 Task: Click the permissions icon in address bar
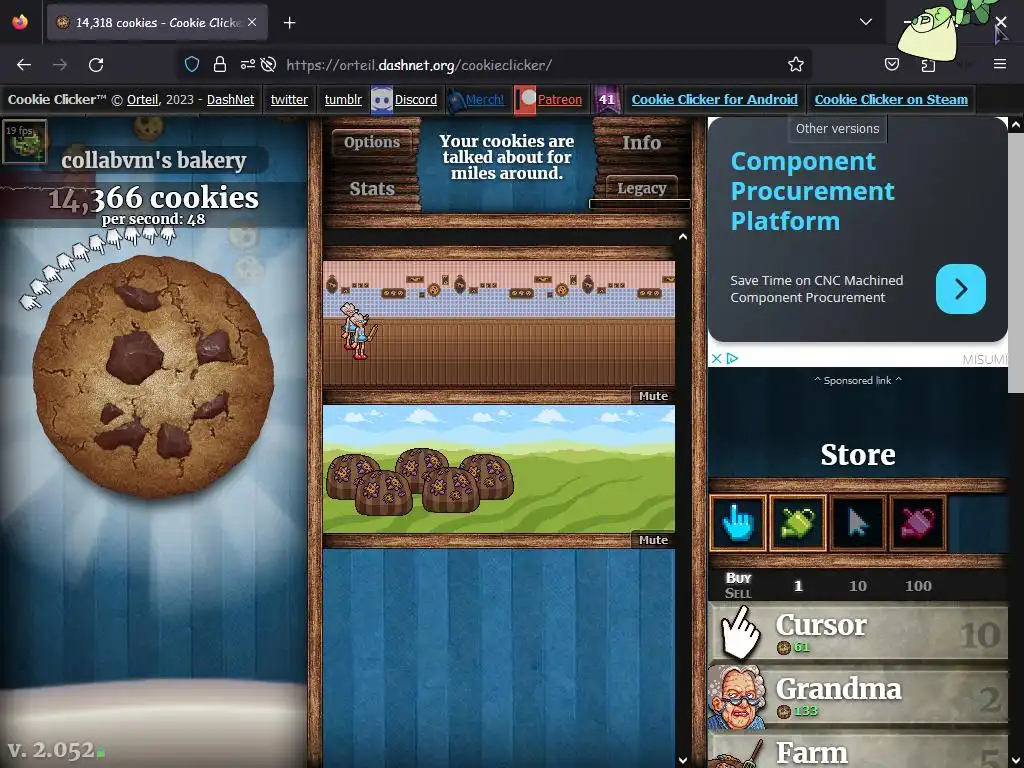(248, 64)
